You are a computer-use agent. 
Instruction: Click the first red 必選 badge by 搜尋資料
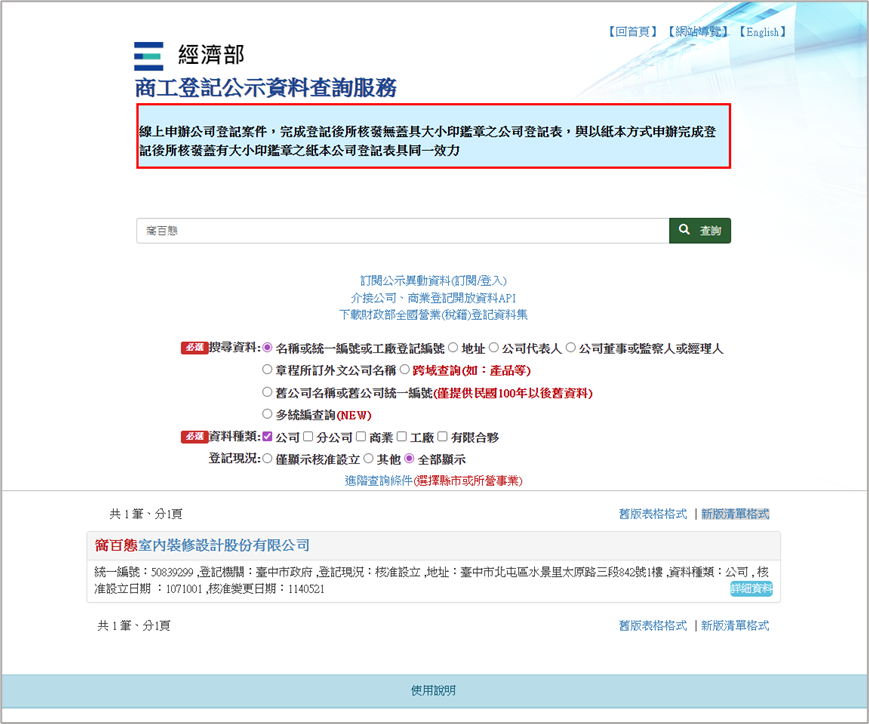pyautogui.click(x=194, y=348)
